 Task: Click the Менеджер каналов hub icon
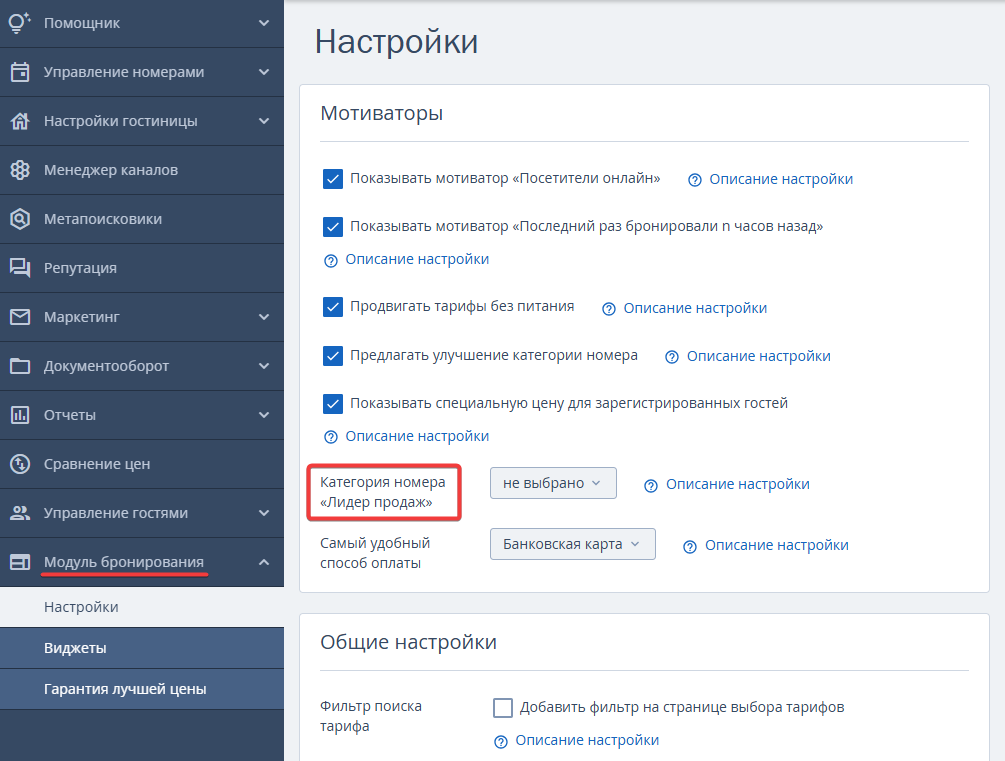20,170
